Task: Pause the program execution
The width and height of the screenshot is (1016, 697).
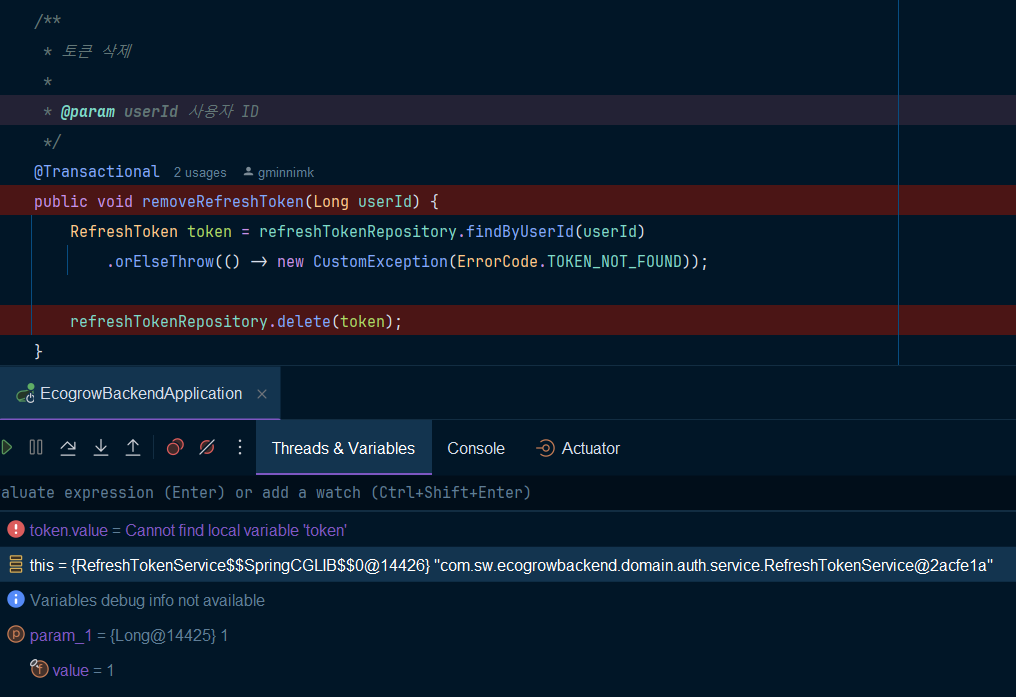Action: pyautogui.click(x=36, y=448)
